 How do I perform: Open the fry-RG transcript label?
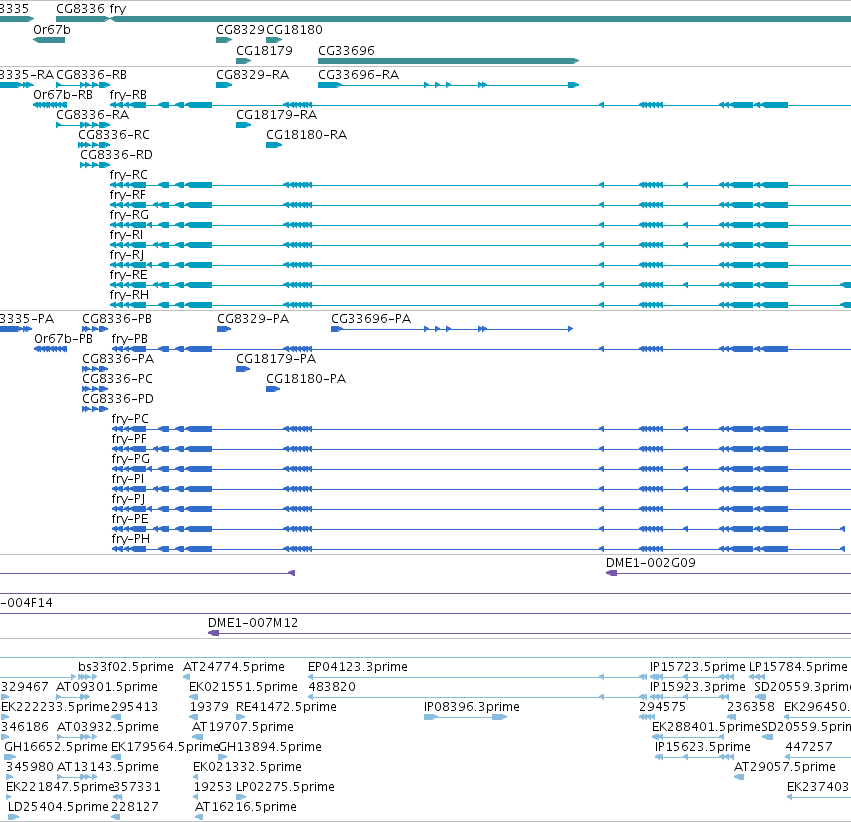(x=129, y=215)
